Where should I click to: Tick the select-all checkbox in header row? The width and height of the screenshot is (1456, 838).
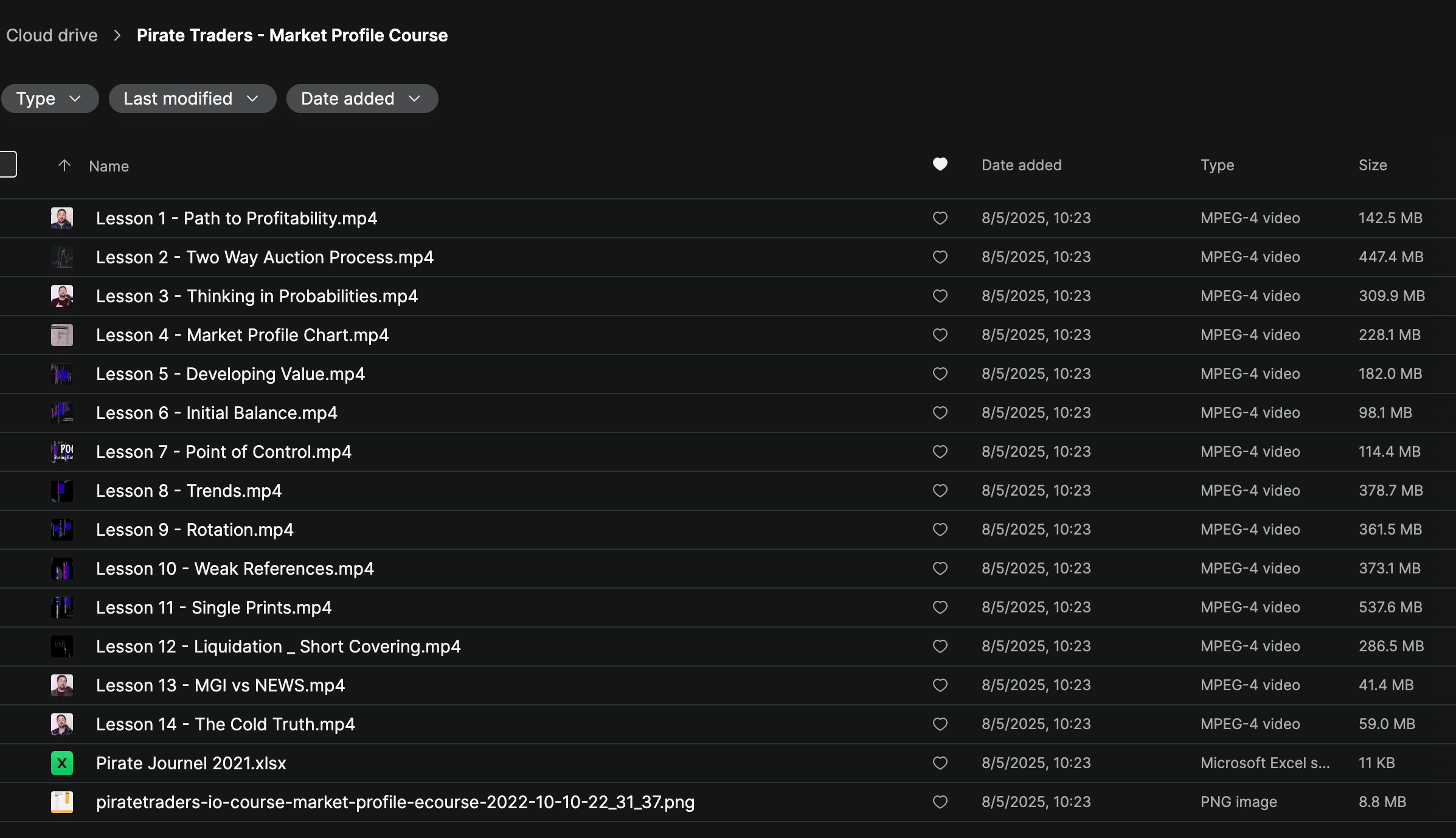[7, 164]
